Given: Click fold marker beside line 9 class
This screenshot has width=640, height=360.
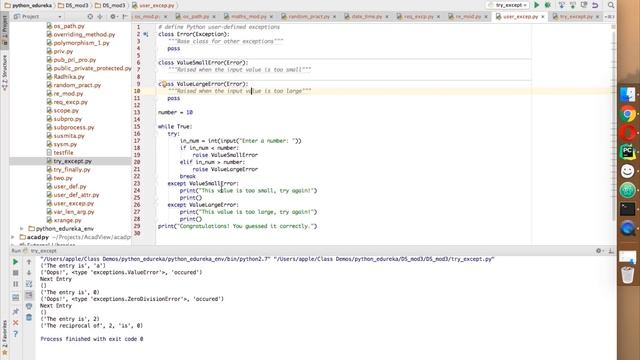Looking at the screenshot, I should tap(157, 84).
